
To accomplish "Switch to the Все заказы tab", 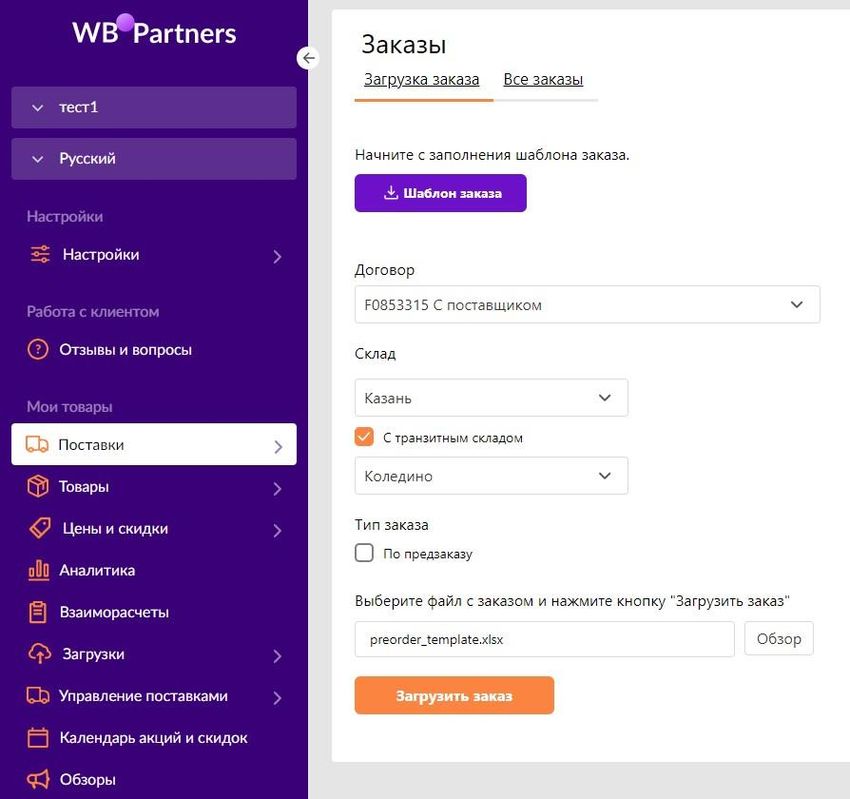I will tap(543, 79).
